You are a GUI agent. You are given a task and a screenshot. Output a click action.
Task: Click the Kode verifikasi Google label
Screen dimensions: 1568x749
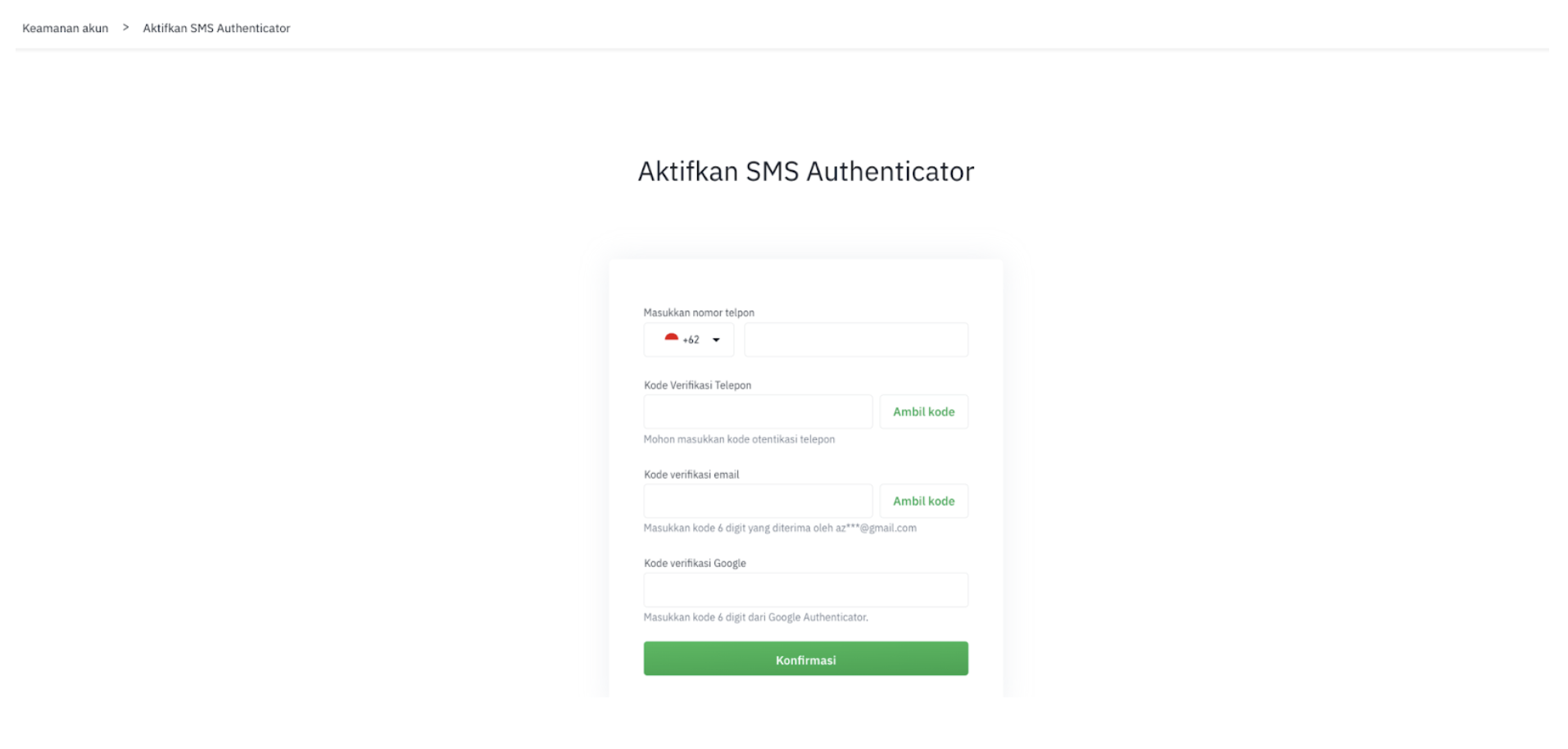tap(695, 563)
